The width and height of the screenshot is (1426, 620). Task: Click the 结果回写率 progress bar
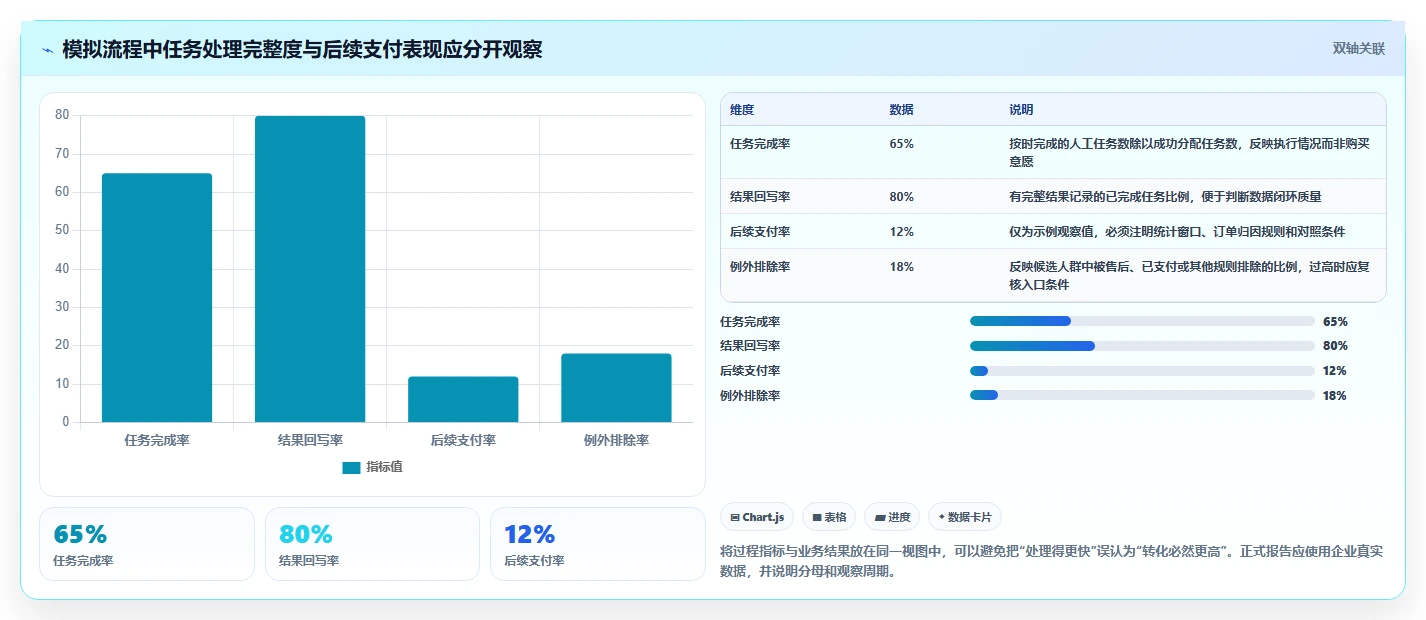coord(1142,346)
